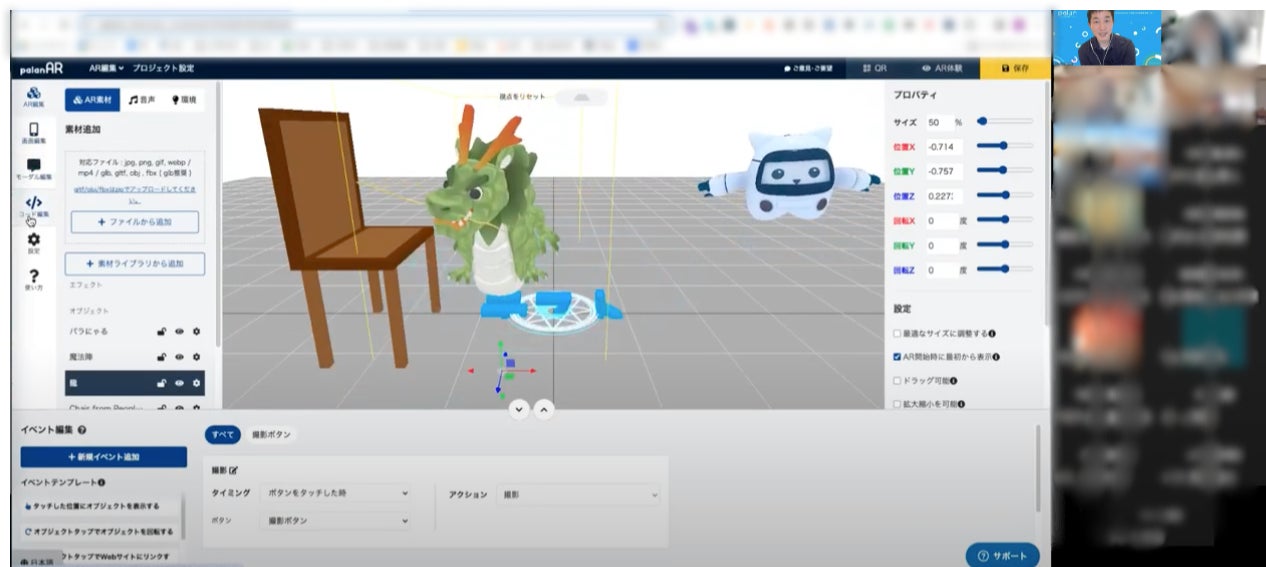1266x567 pixels.
Task: Enable 拡大縮小を可能 checkbox
Action: [x=897, y=404]
